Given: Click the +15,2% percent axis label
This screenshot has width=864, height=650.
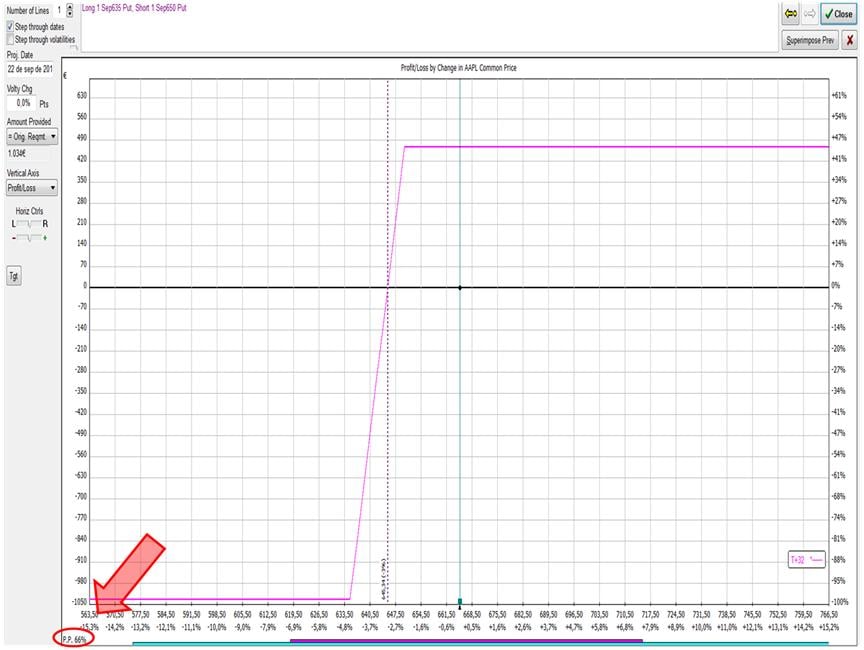Looking at the screenshot, I should tap(829, 627).
